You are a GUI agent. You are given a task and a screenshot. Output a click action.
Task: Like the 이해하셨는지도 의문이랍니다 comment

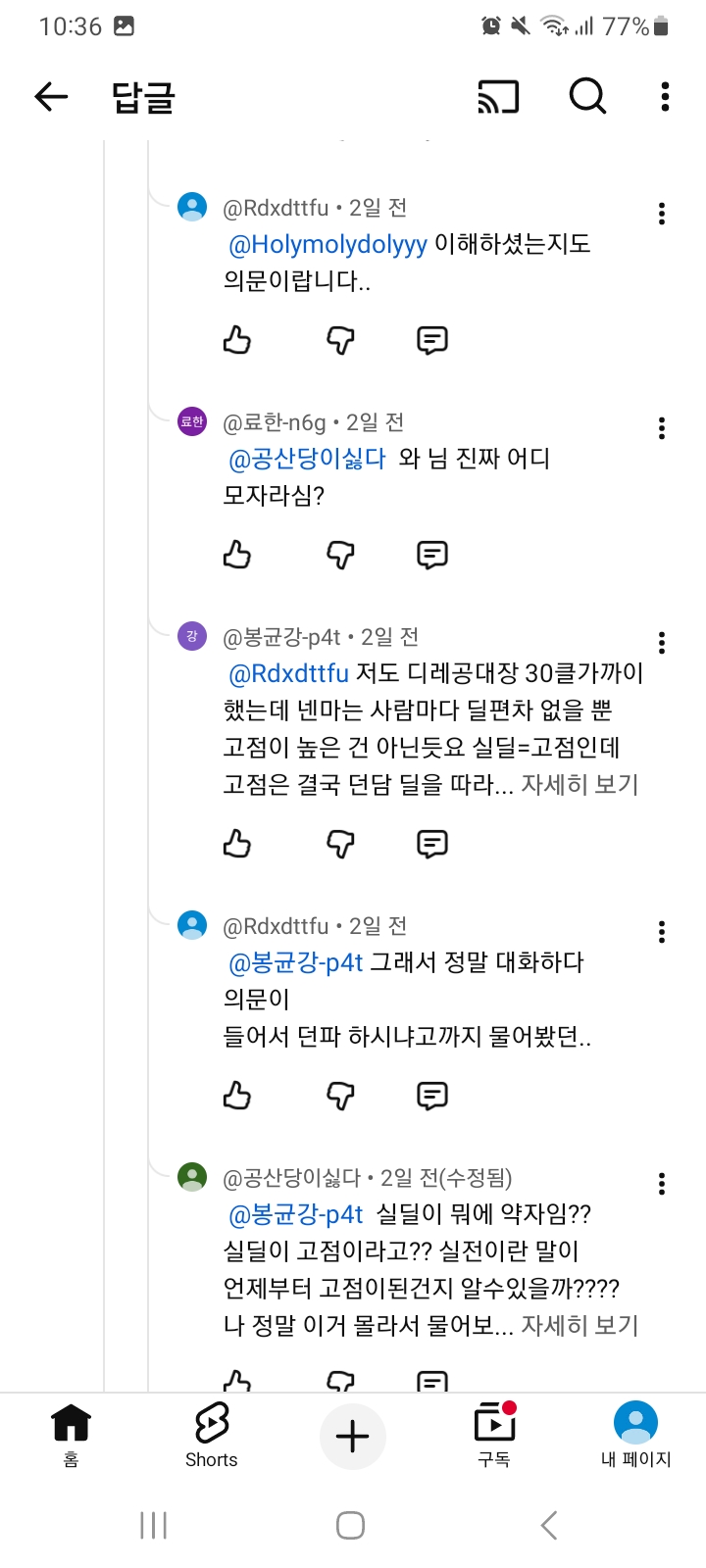(237, 340)
